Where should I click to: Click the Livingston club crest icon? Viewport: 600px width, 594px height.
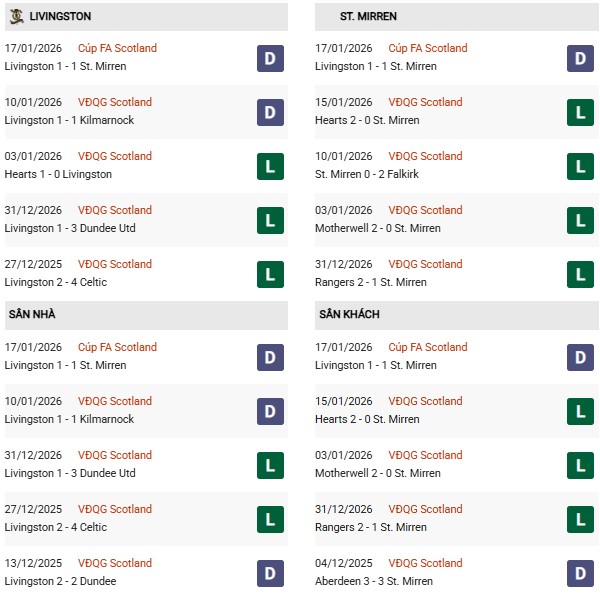tap(16, 16)
